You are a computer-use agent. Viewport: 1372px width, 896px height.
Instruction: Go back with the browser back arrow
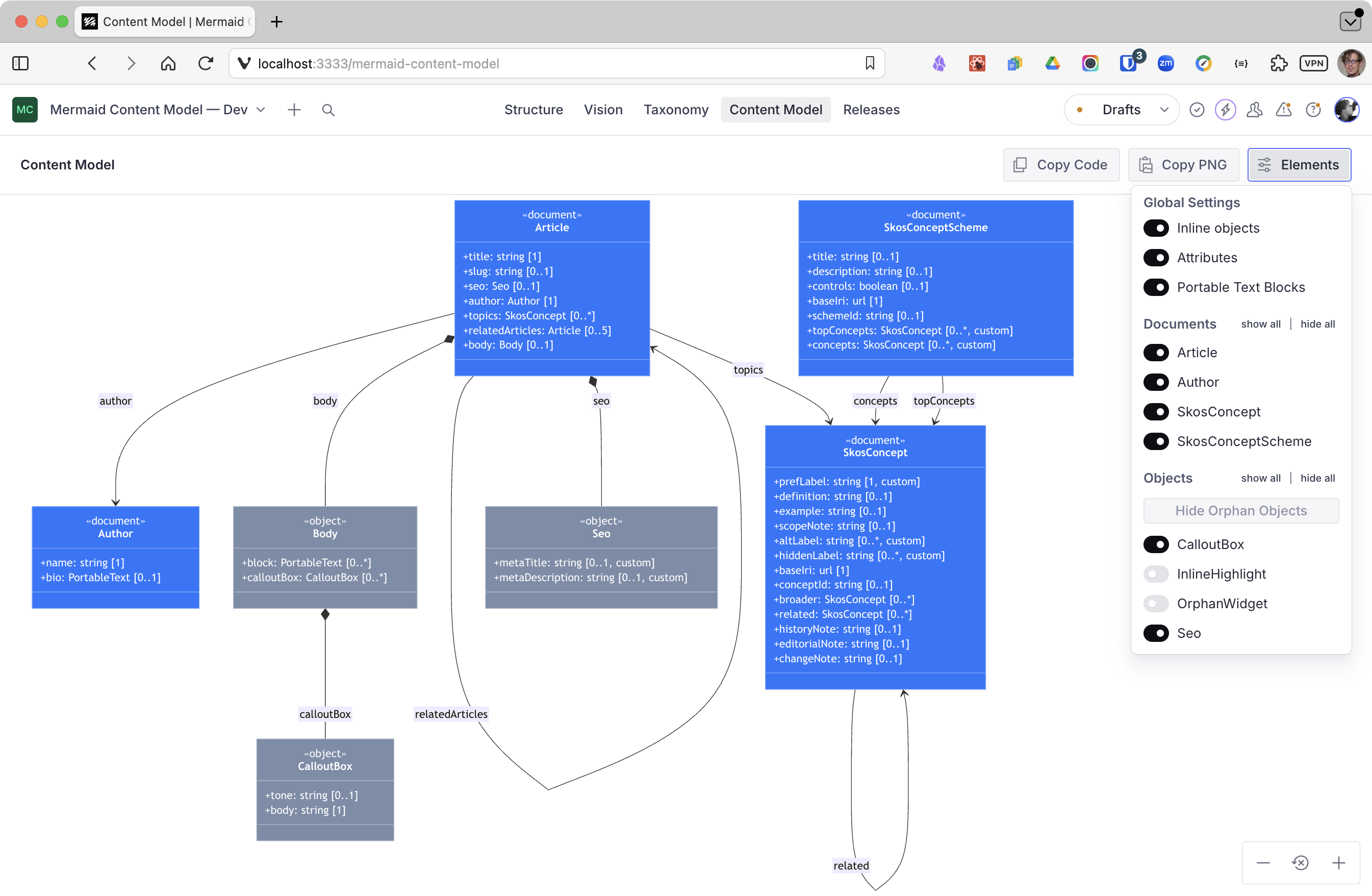(92, 63)
